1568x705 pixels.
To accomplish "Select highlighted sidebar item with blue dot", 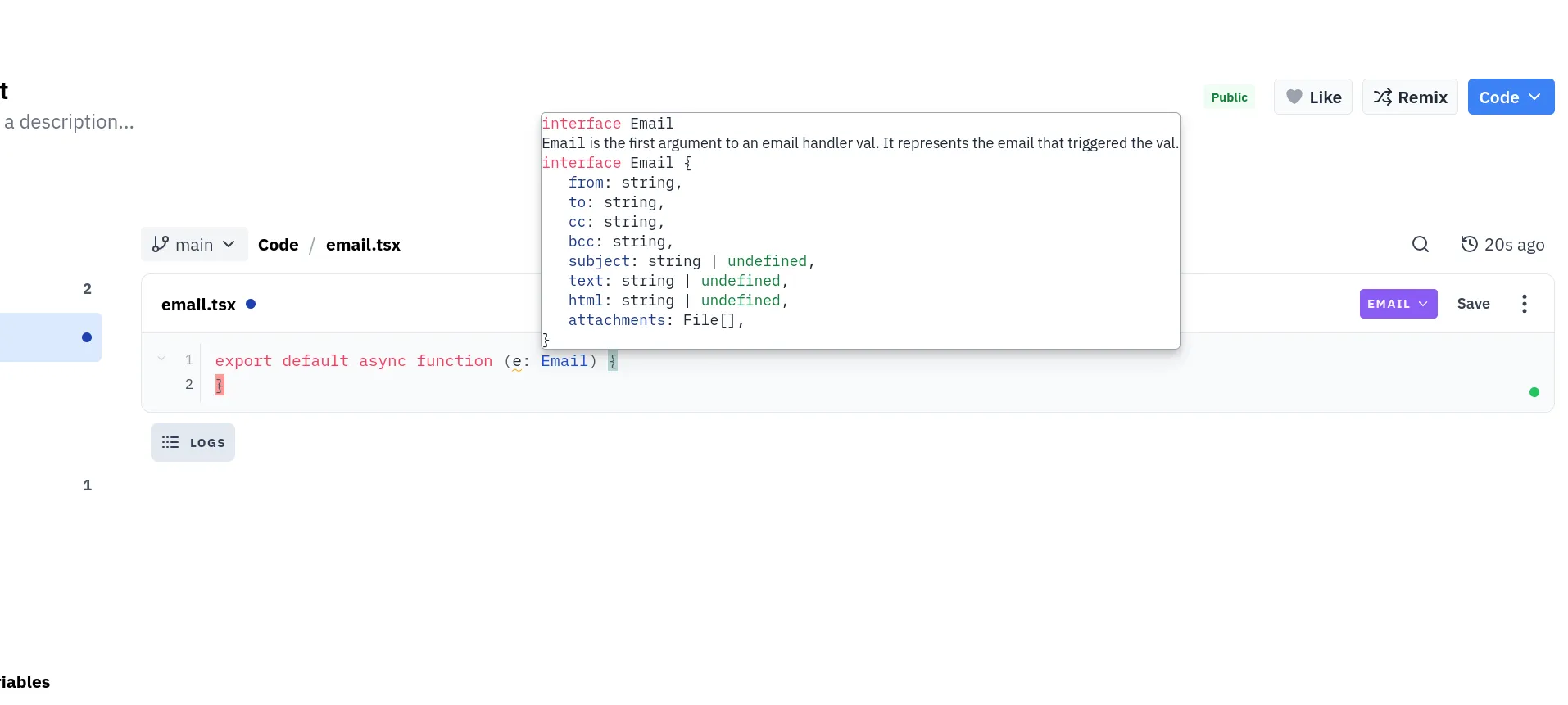I will pyautogui.click(x=49, y=337).
